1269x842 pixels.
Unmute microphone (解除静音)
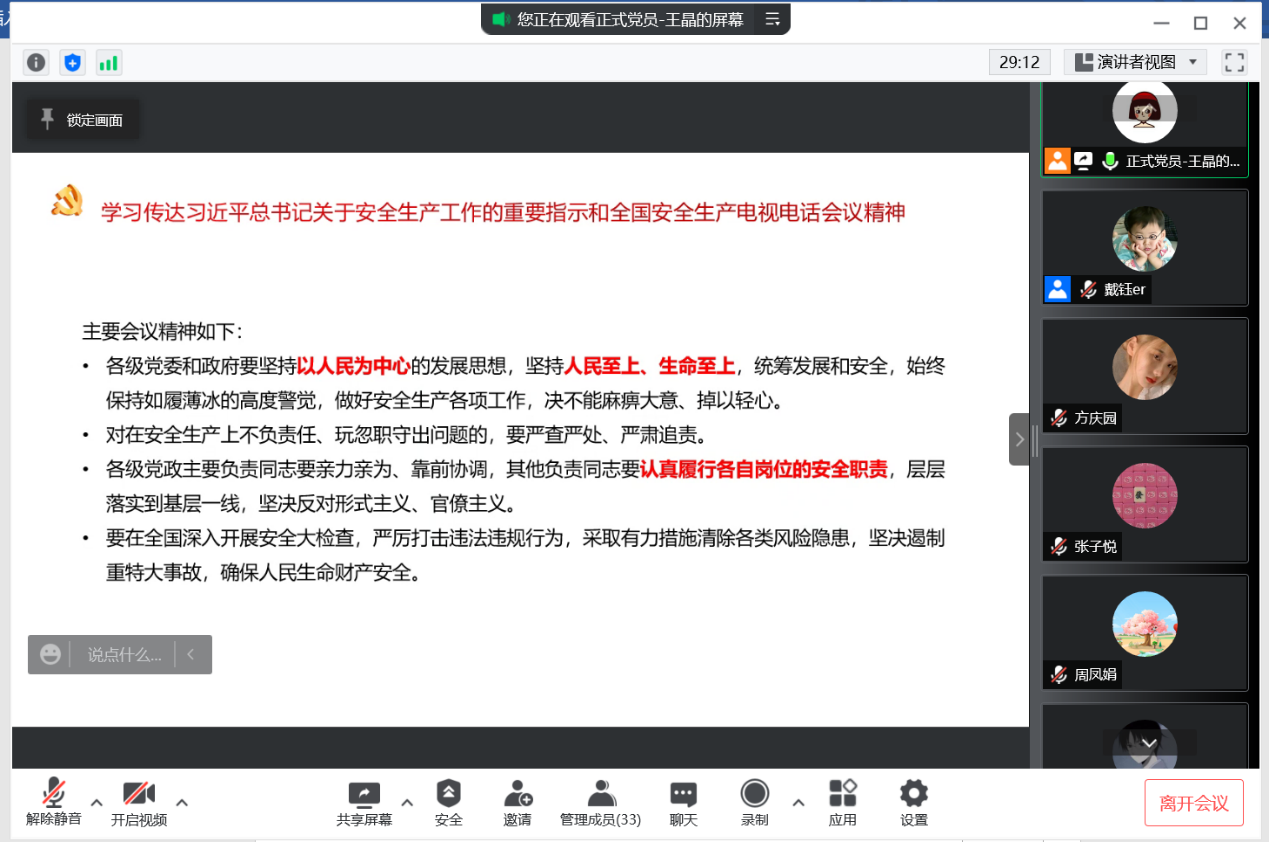tap(53, 803)
